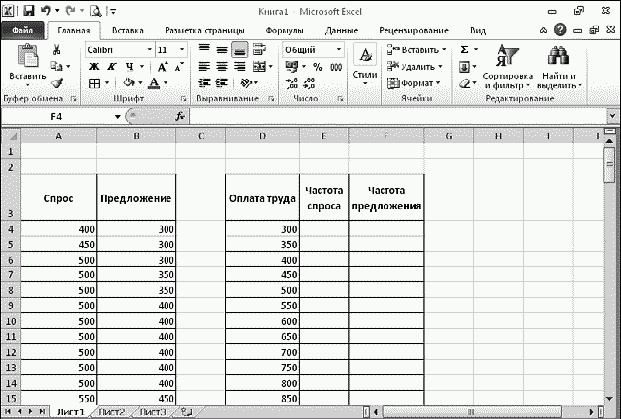The image size is (621, 419).
Task: Switch to Разметка страницы tab
Action: [205, 30]
